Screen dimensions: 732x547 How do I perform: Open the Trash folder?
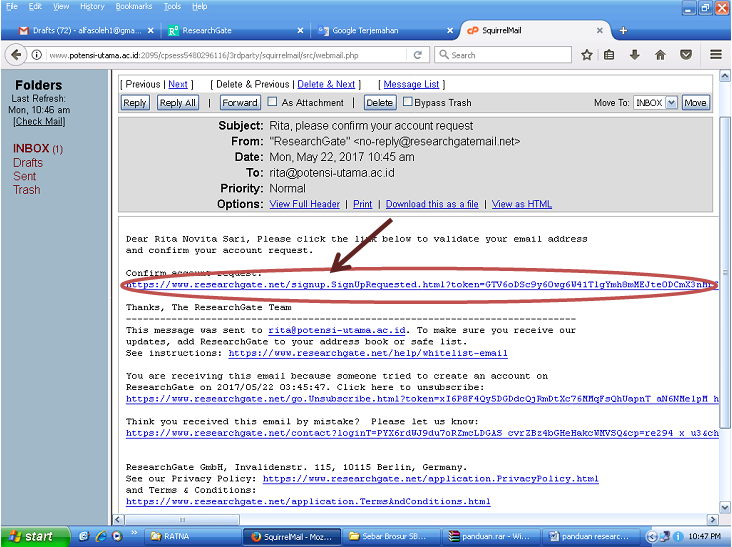(x=27, y=190)
